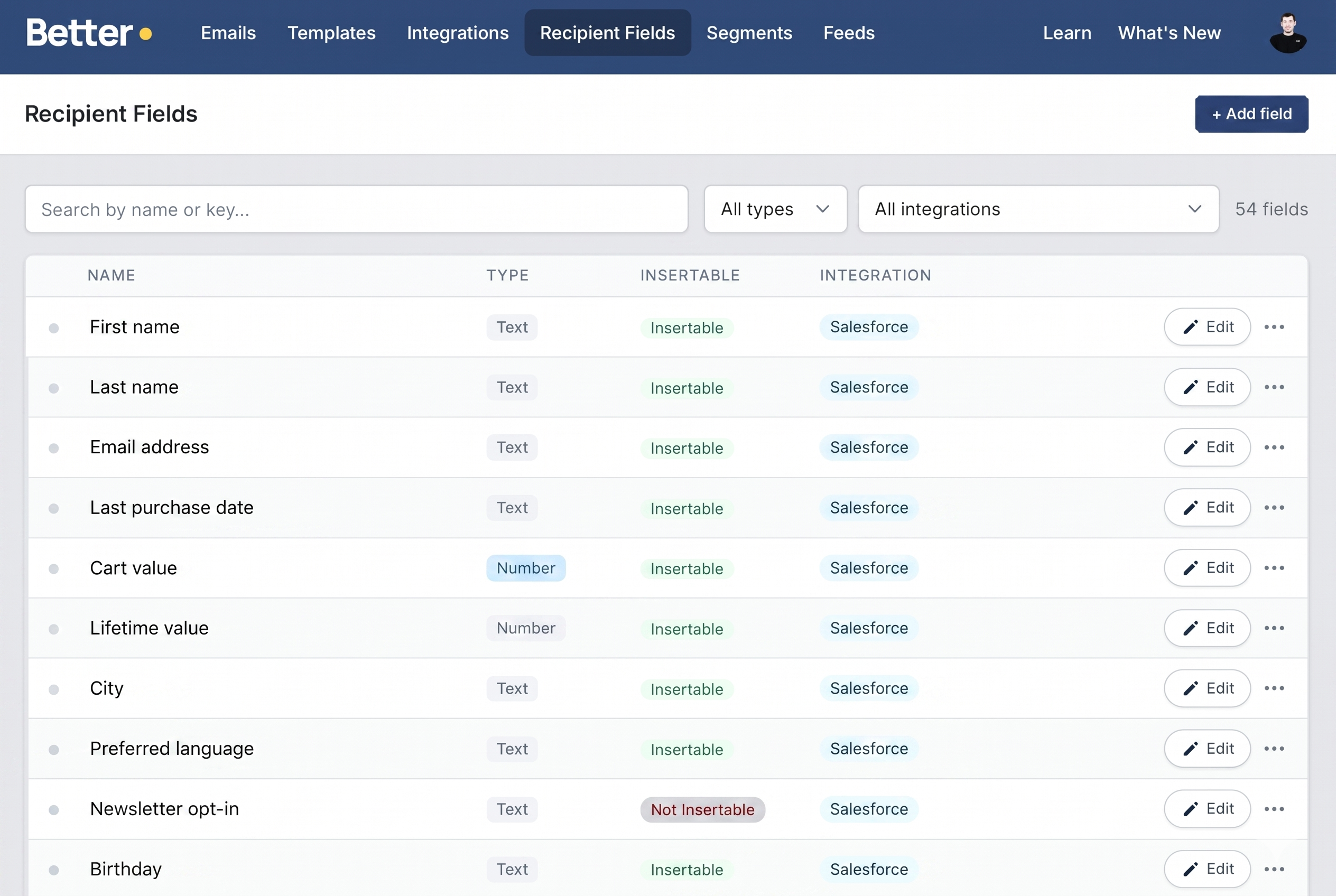1336x896 pixels.
Task: Open the three-dot menu for First name
Action: (1275, 327)
